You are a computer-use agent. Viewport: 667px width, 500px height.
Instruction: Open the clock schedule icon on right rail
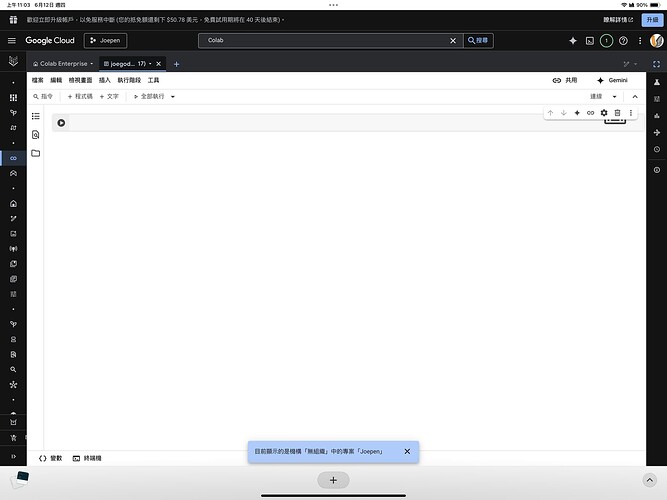pyautogui.click(x=657, y=149)
